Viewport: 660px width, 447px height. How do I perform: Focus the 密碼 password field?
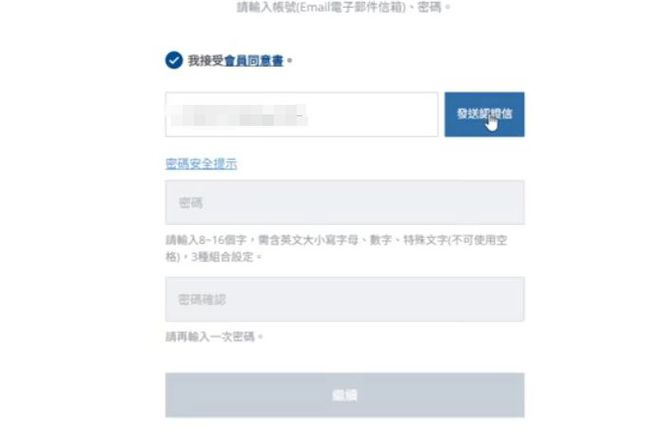[345, 202]
